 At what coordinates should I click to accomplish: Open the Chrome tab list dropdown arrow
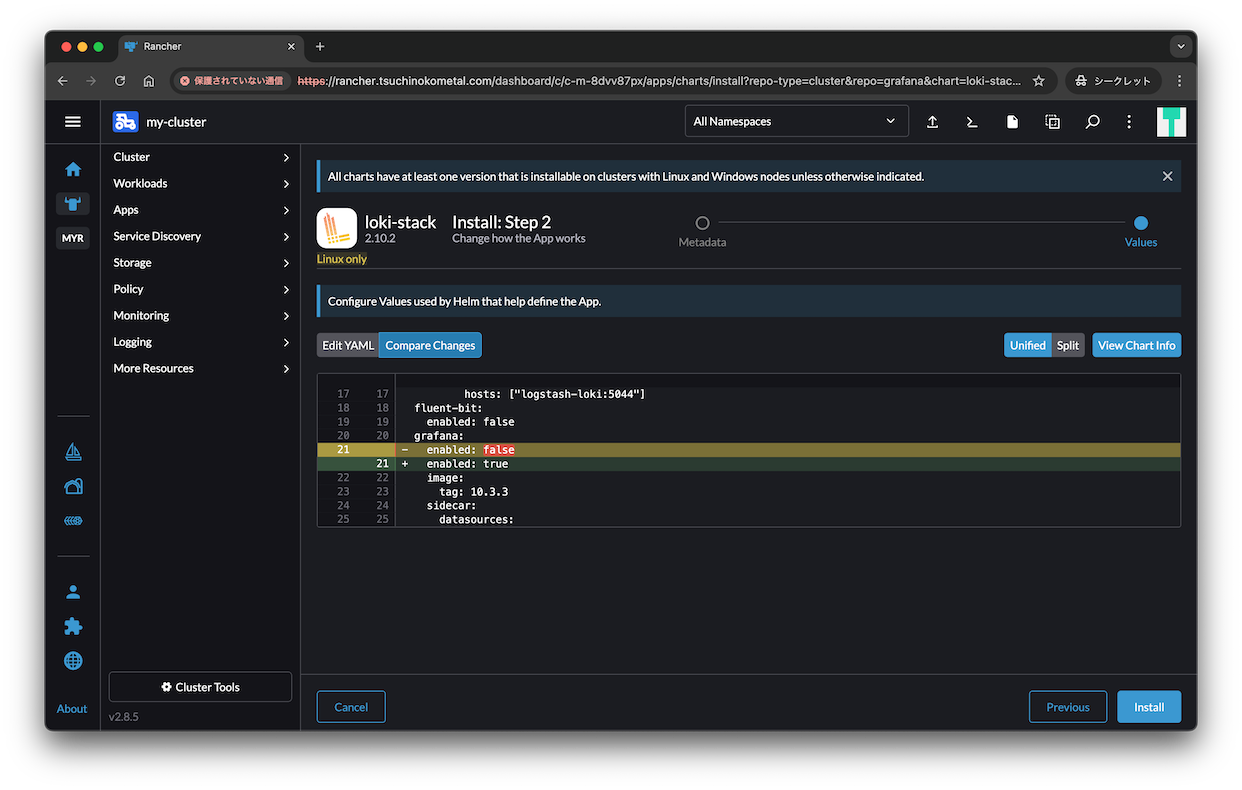pyautogui.click(x=1180, y=46)
